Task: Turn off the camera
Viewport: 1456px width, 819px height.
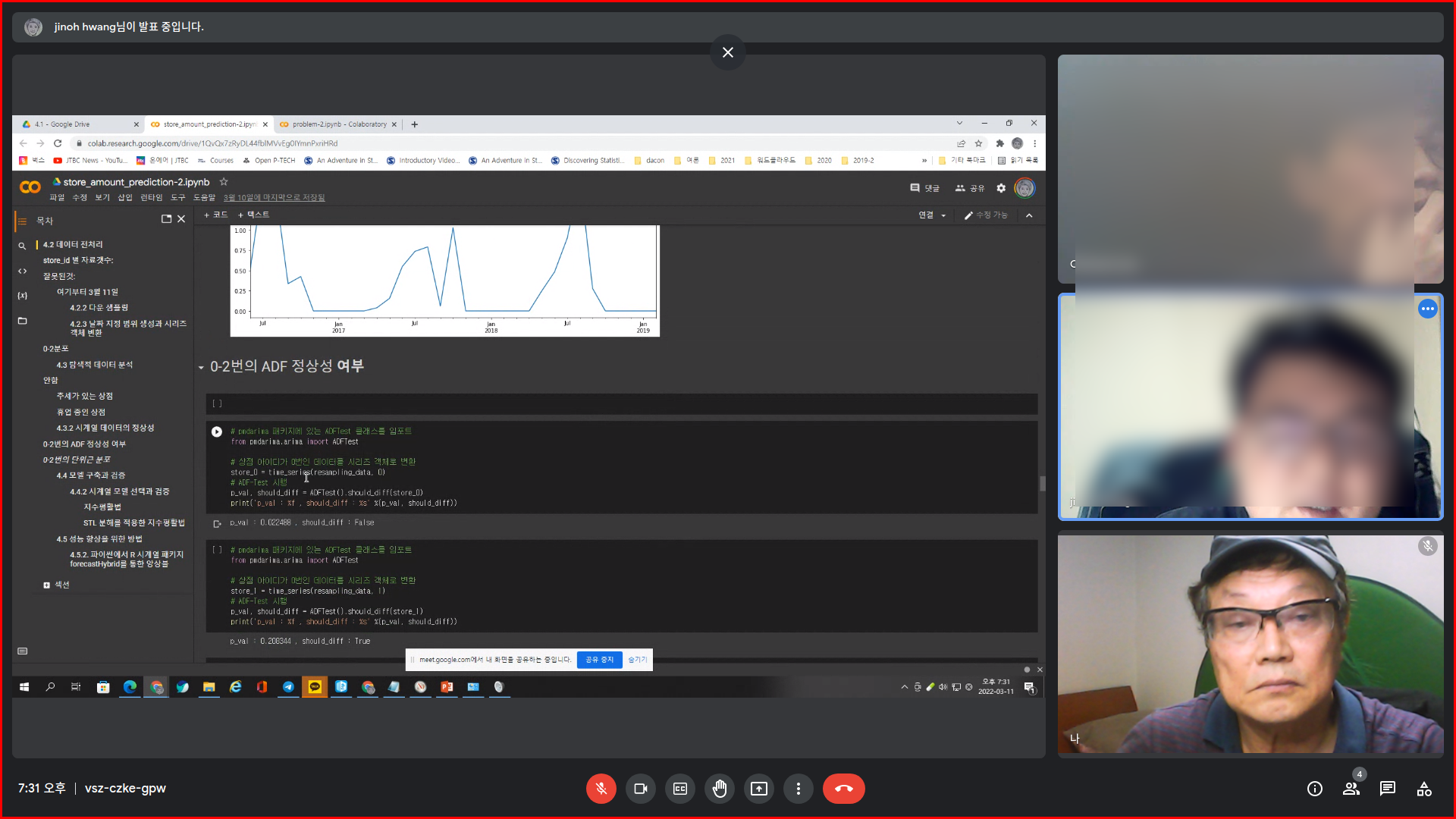Action: 640,789
